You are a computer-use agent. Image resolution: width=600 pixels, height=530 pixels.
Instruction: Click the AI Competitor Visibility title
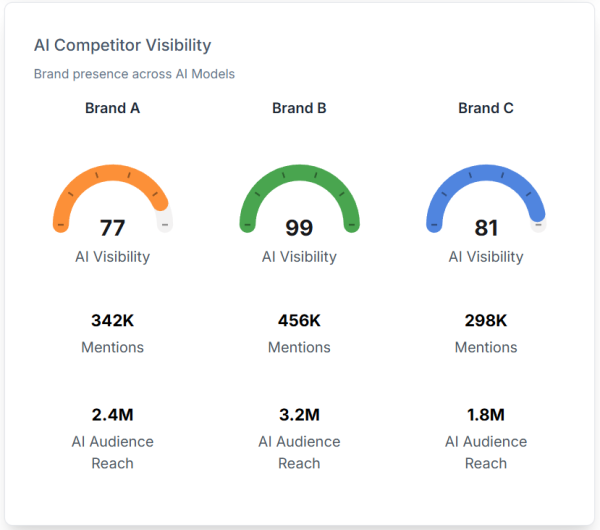coord(122,45)
